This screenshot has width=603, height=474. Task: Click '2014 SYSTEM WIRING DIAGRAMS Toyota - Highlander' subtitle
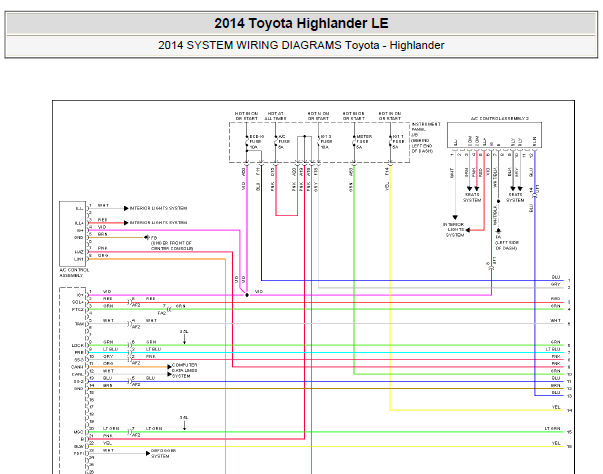[x=301, y=45]
